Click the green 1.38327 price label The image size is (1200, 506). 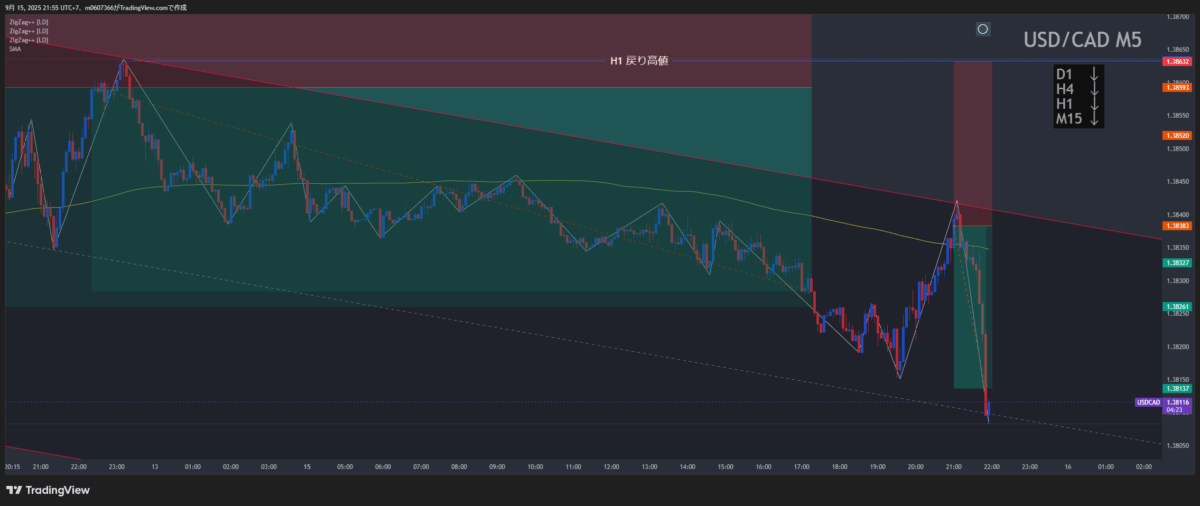[1177, 262]
